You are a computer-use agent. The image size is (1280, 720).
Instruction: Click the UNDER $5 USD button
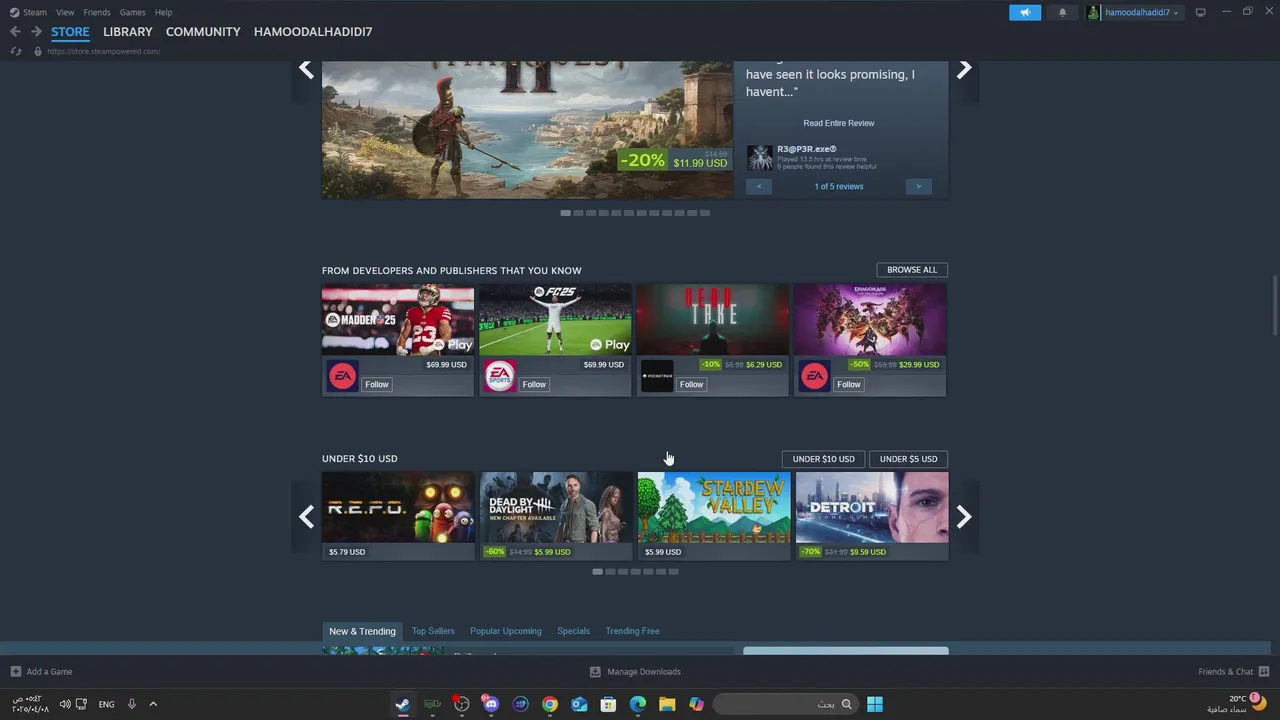[909, 459]
